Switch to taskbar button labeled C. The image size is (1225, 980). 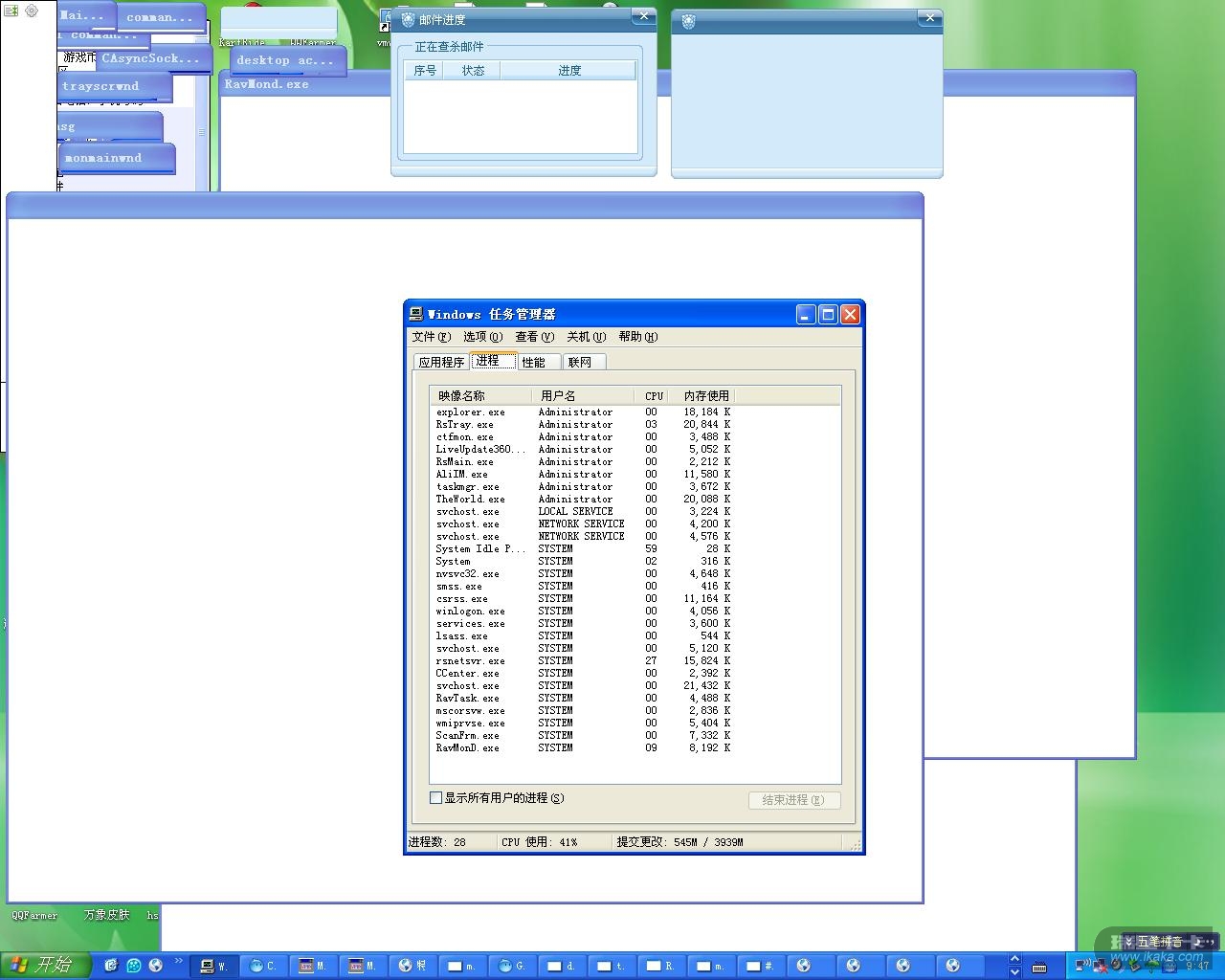pos(263,966)
